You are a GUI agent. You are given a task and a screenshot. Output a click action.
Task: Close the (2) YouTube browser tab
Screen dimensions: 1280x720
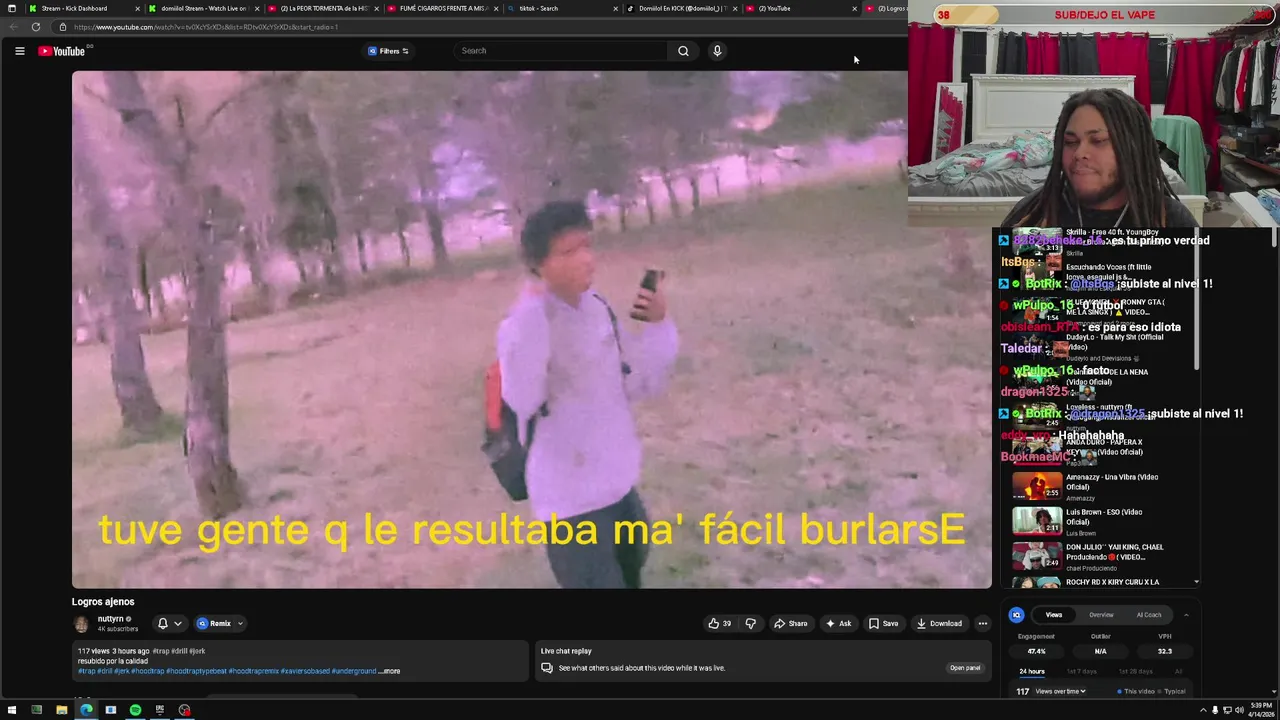pos(854,8)
